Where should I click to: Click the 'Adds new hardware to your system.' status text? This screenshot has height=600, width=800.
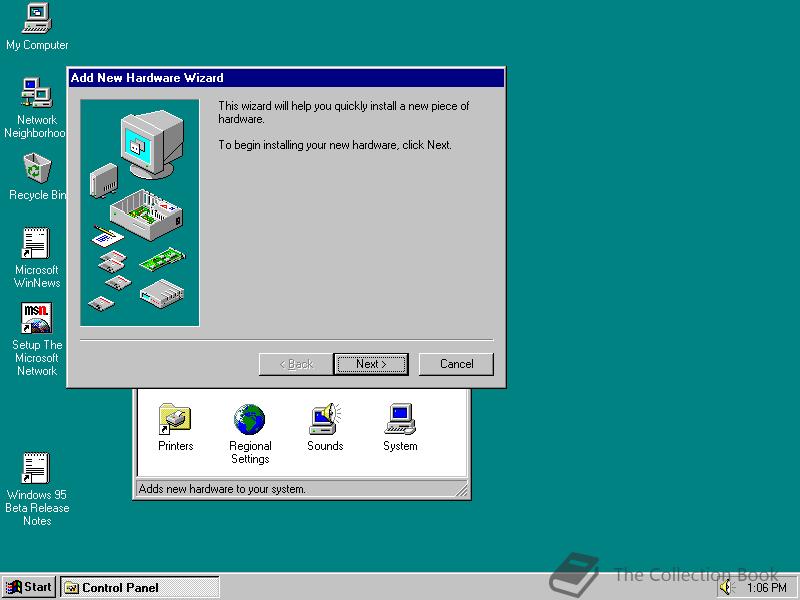(222, 489)
